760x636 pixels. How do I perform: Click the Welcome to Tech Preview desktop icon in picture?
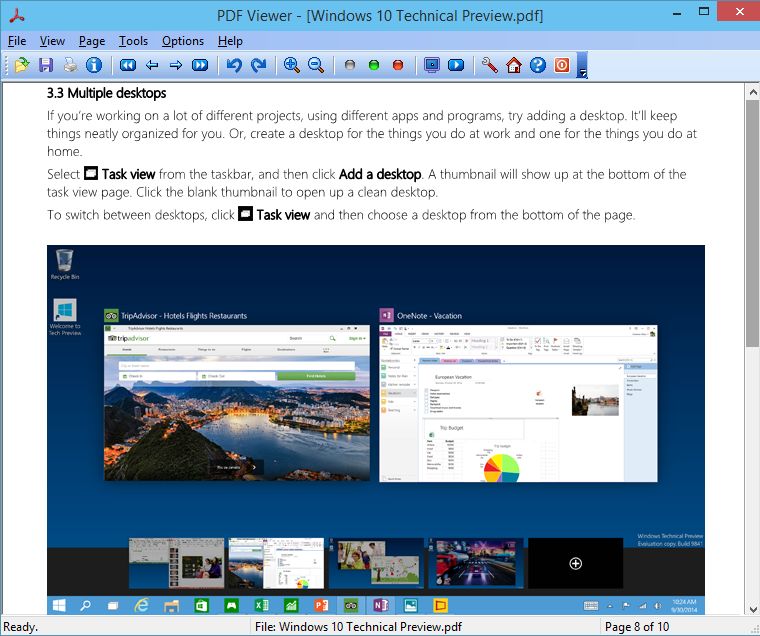click(x=65, y=317)
